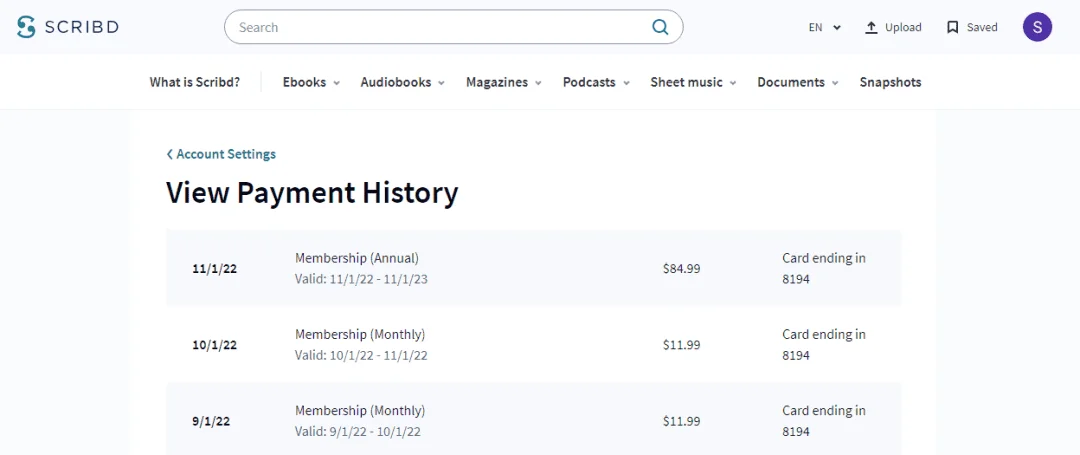Open What is Scribd? page

195,82
